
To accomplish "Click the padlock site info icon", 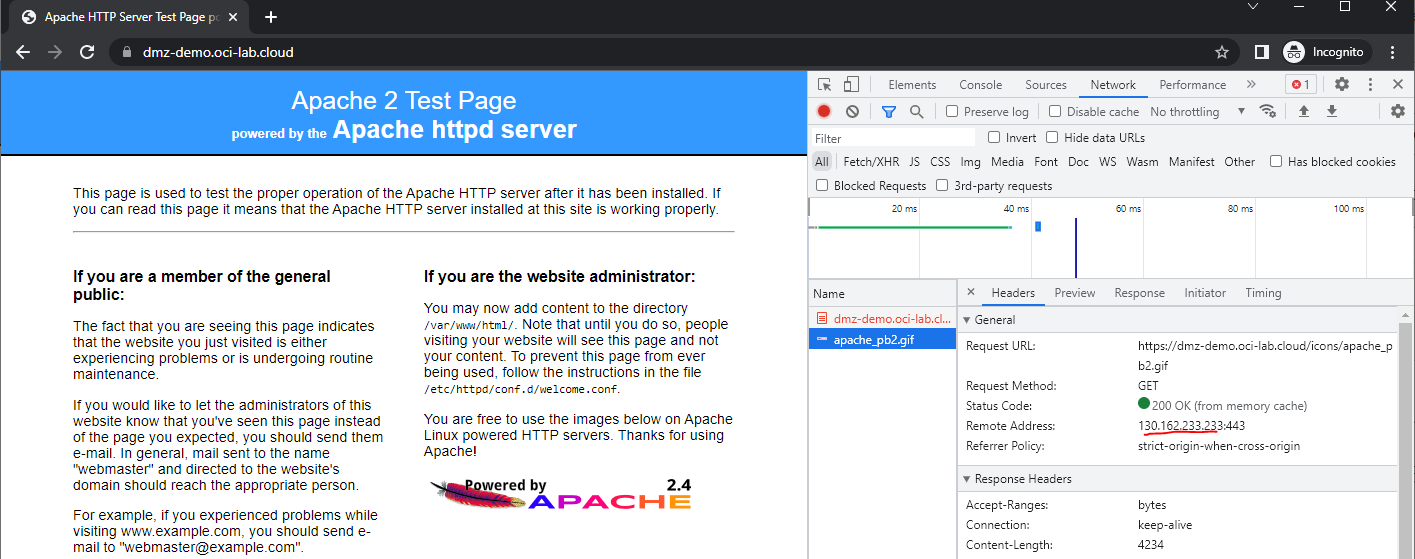I will (x=126, y=52).
